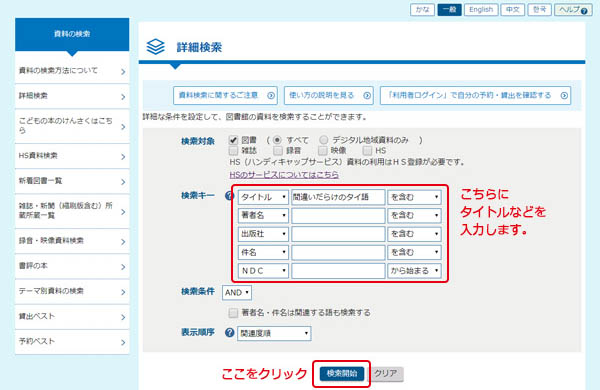The image size is (600, 390).
Task: Click the 資料の検索 sidebar header
Action: point(72,34)
